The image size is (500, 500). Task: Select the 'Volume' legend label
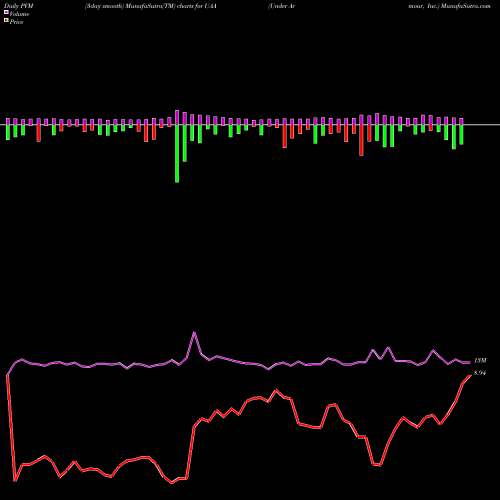coord(19,14)
